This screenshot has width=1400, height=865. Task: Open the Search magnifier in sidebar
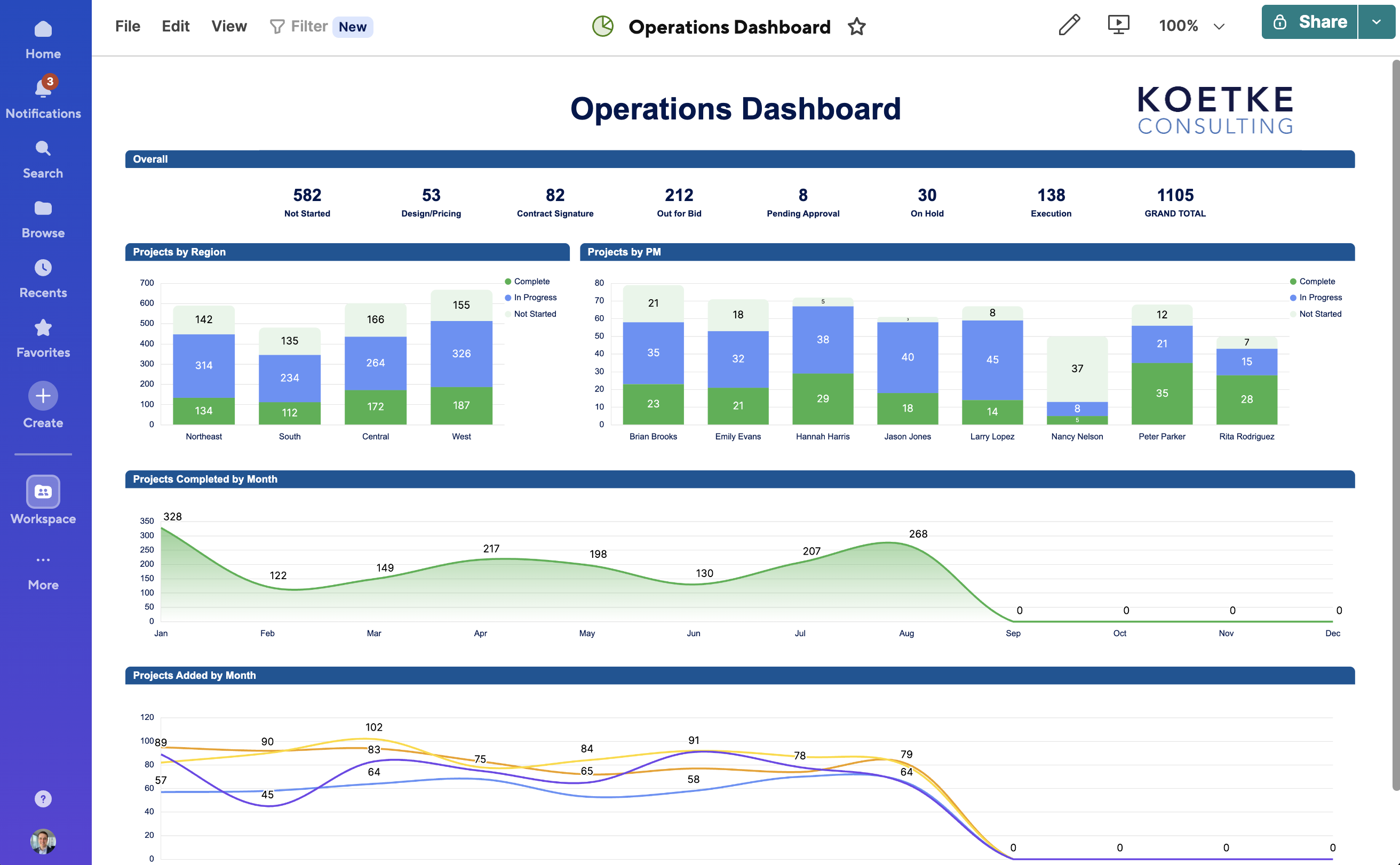coord(43,149)
